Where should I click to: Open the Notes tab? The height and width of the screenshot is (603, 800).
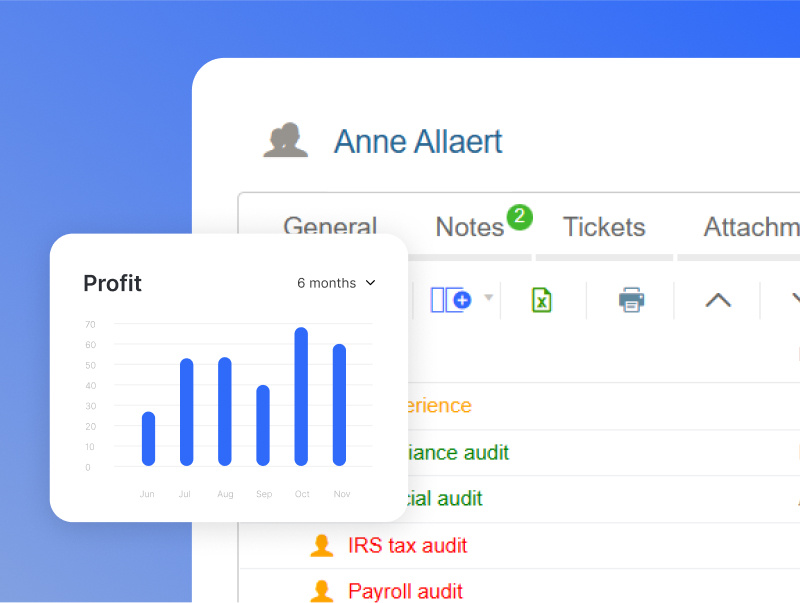pyautogui.click(x=470, y=227)
